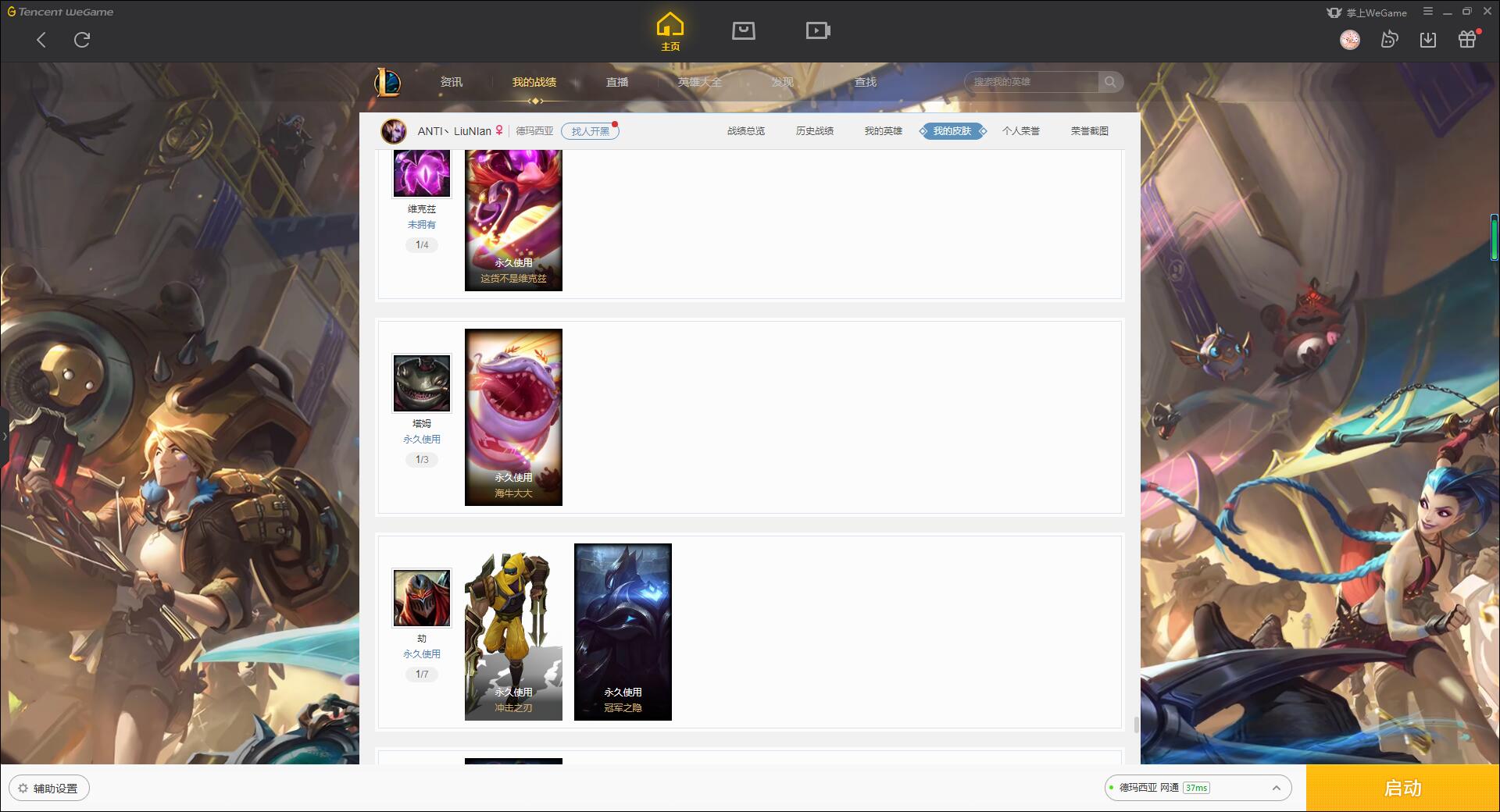The width and height of the screenshot is (1500, 812).
Task: Click the 未拥有 status under 维克兹
Action: pyautogui.click(x=422, y=225)
